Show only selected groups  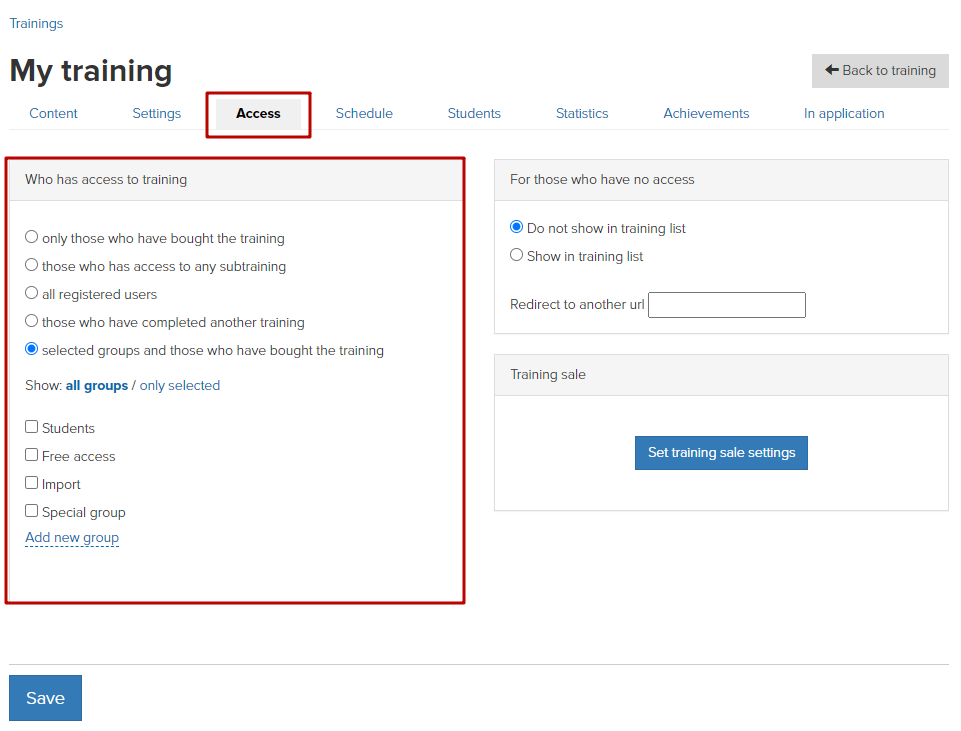(180, 385)
